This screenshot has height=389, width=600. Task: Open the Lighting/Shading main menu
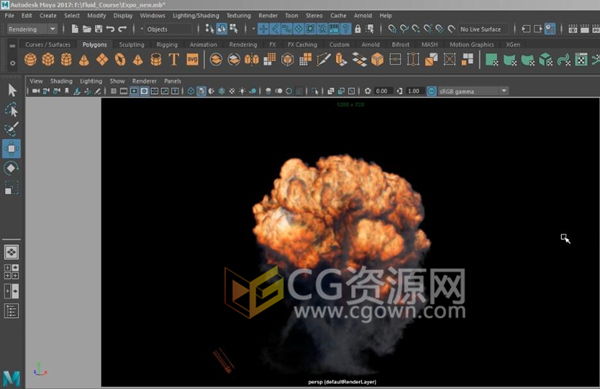[196, 16]
